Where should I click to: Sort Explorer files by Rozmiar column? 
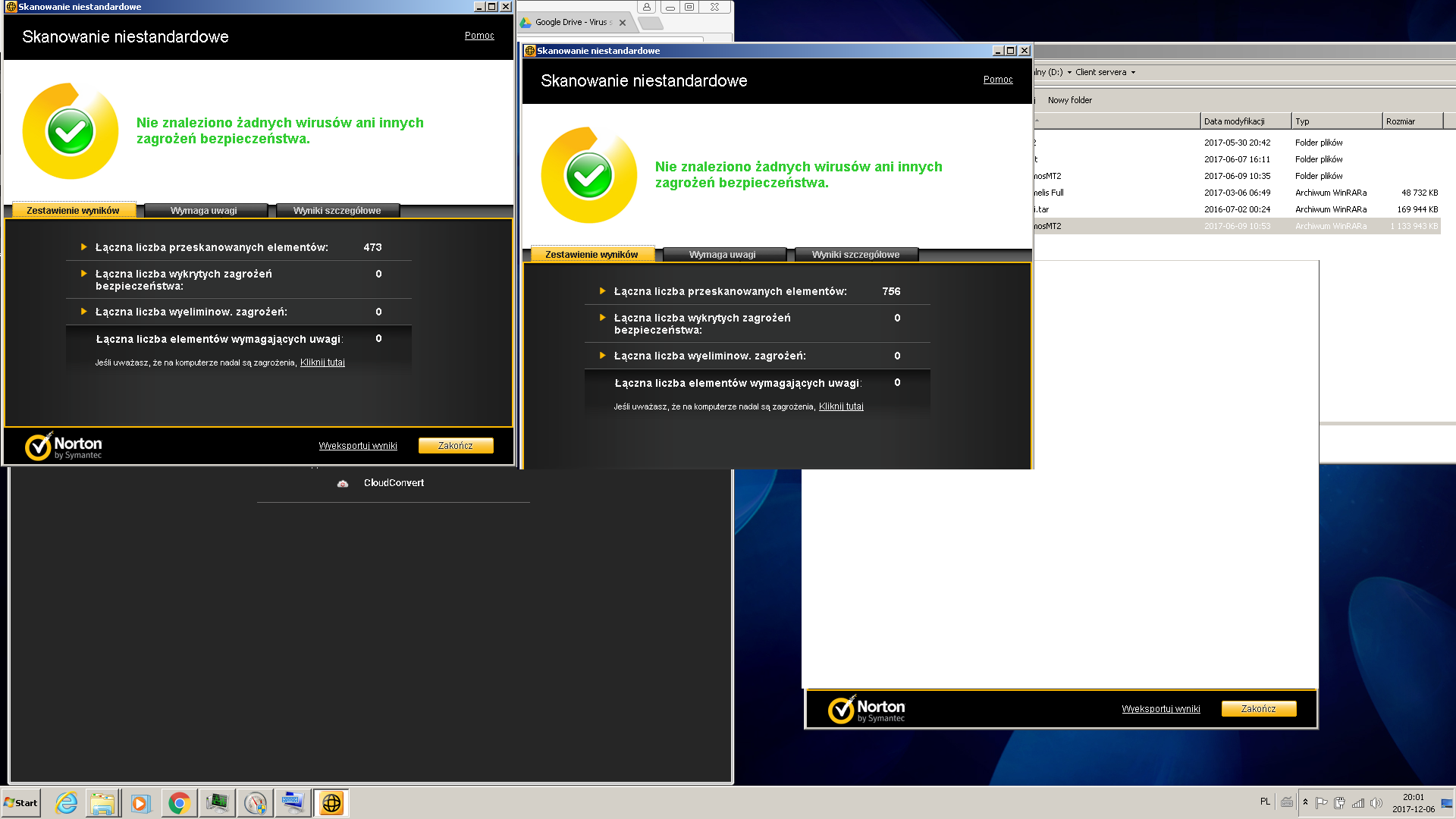pyautogui.click(x=1413, y=121)
